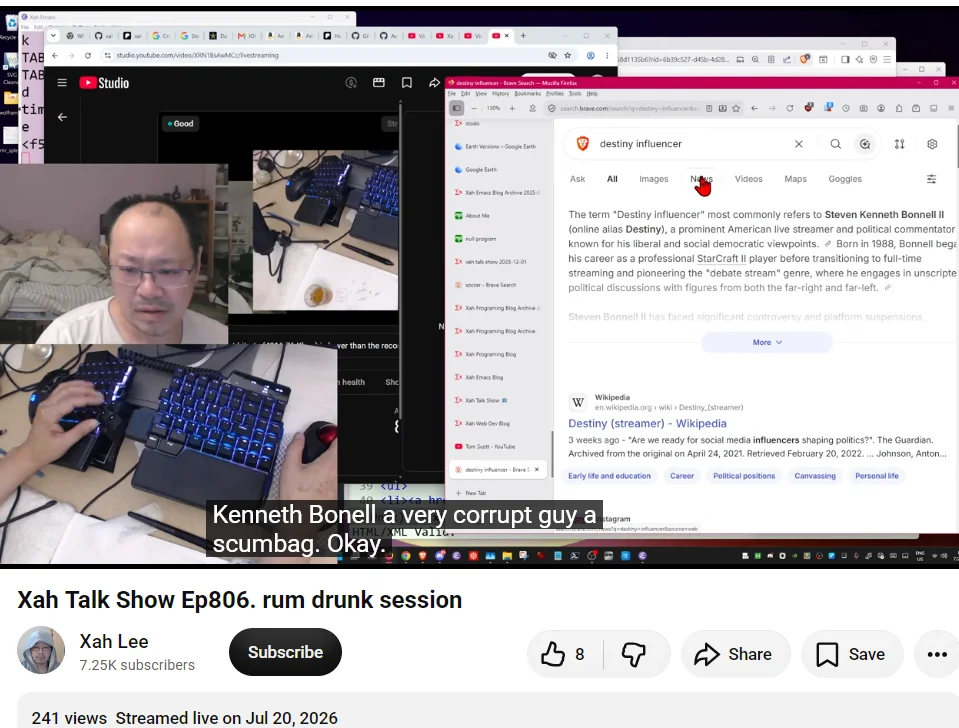
Task: Go back in Firefox toolbar
Action: pos(755,108)
